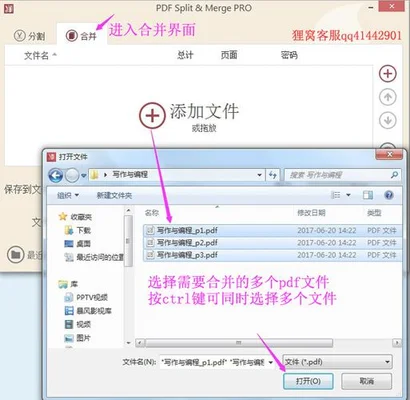Click the refresh icon beside address bar
Image resolution: width=410 pixels, height=400 pixels.
click(x=273, y=175)
